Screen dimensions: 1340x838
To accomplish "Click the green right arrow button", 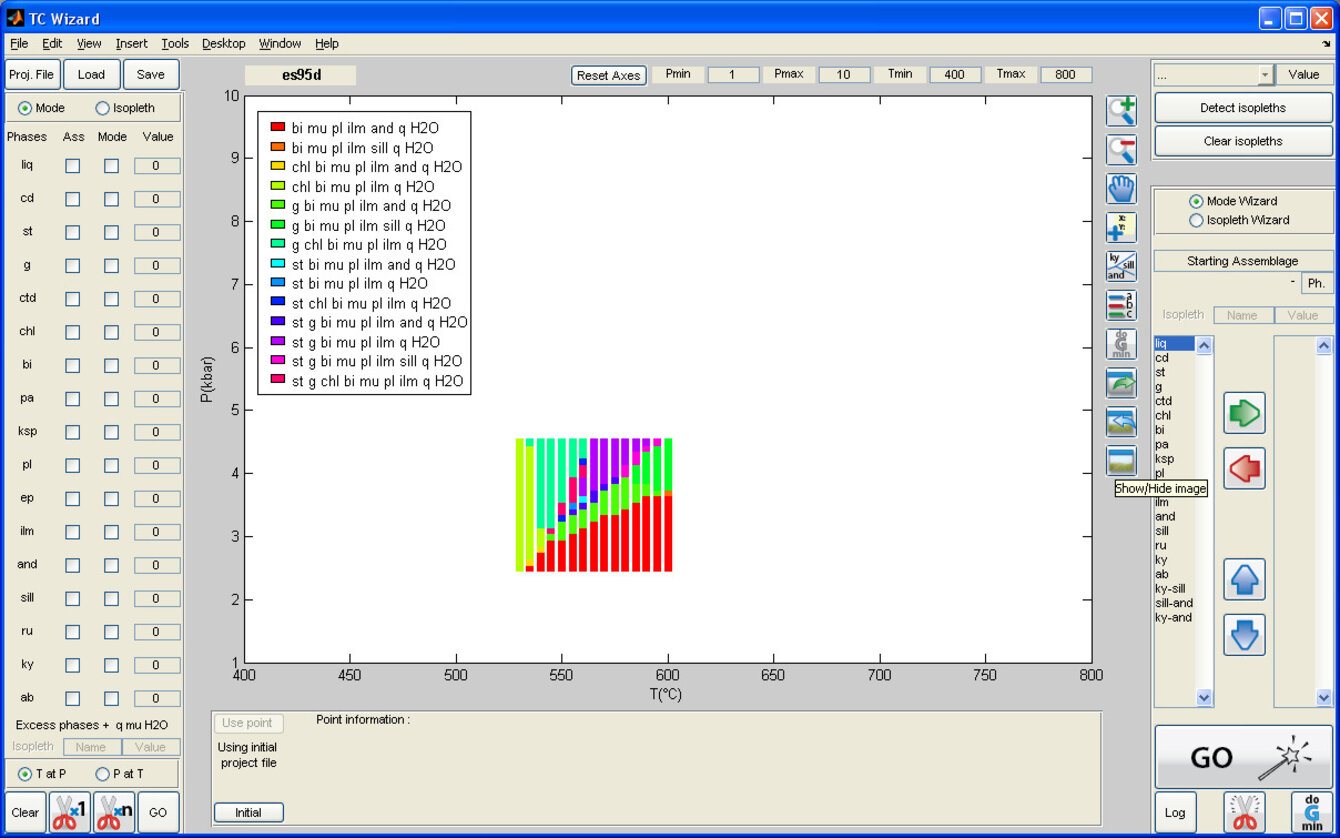I will pyautogui.click(x=1244, y=413).
